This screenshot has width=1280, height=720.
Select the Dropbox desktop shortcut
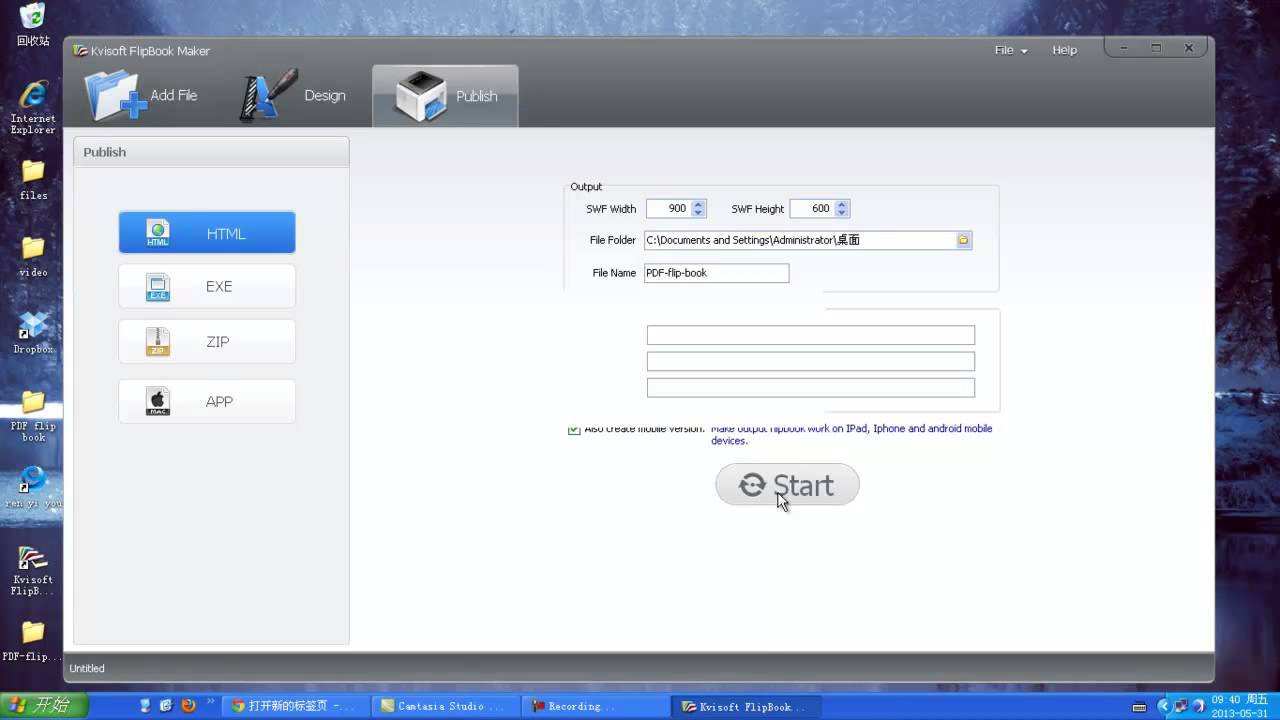tap(33, 333)
